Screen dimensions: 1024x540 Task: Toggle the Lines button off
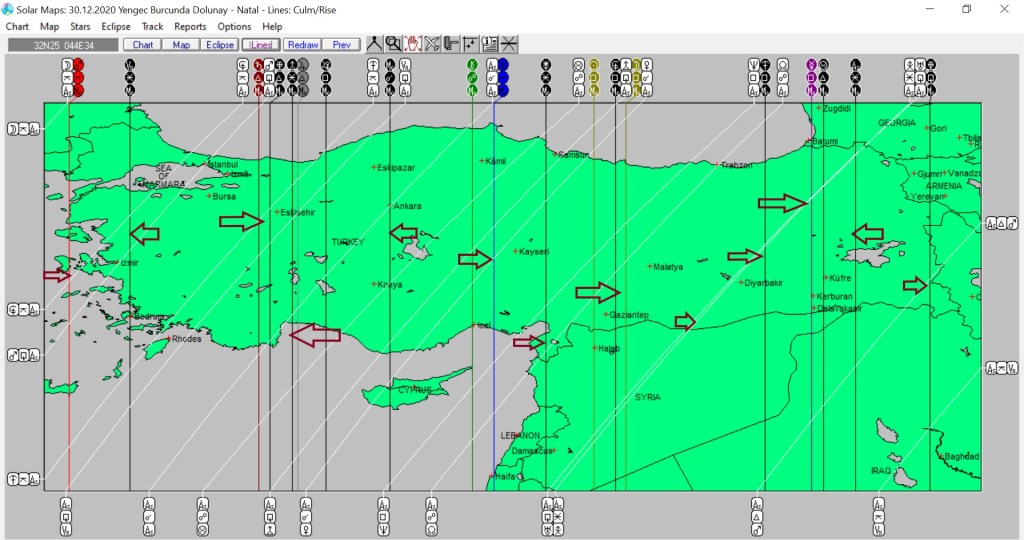pos(260,45)
